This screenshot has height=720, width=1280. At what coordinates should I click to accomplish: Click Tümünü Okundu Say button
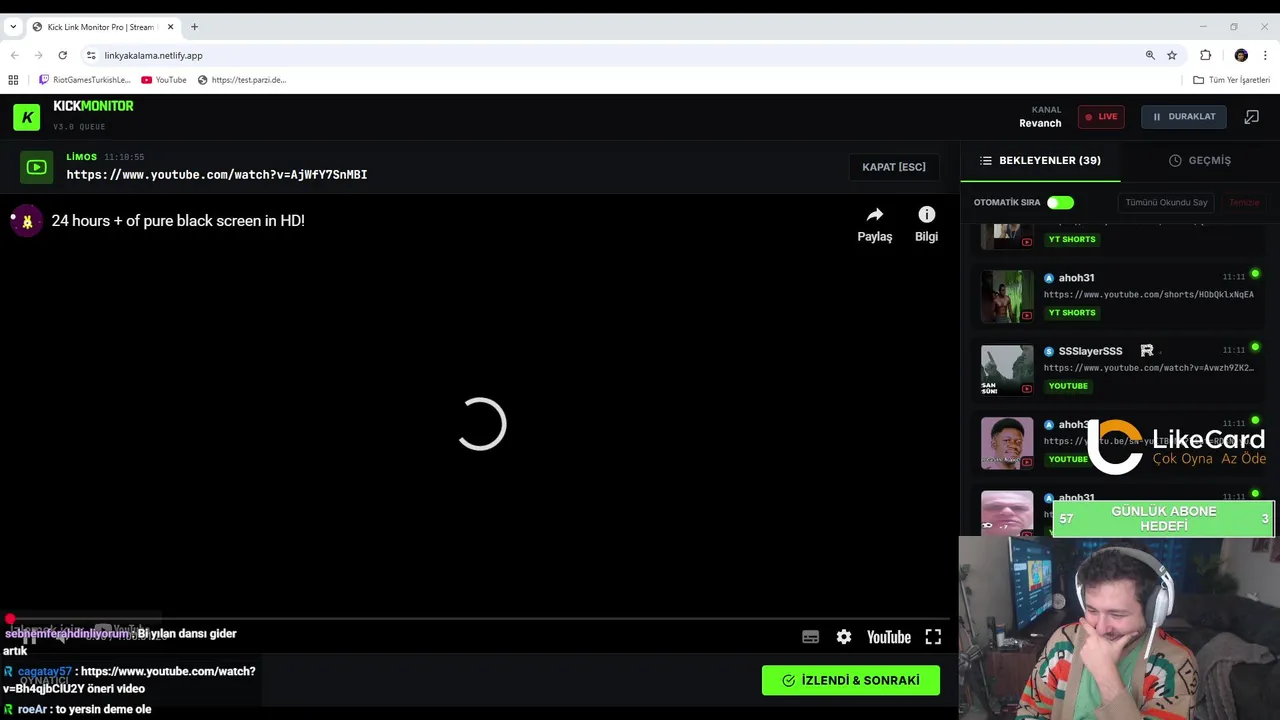(1166, 202)
